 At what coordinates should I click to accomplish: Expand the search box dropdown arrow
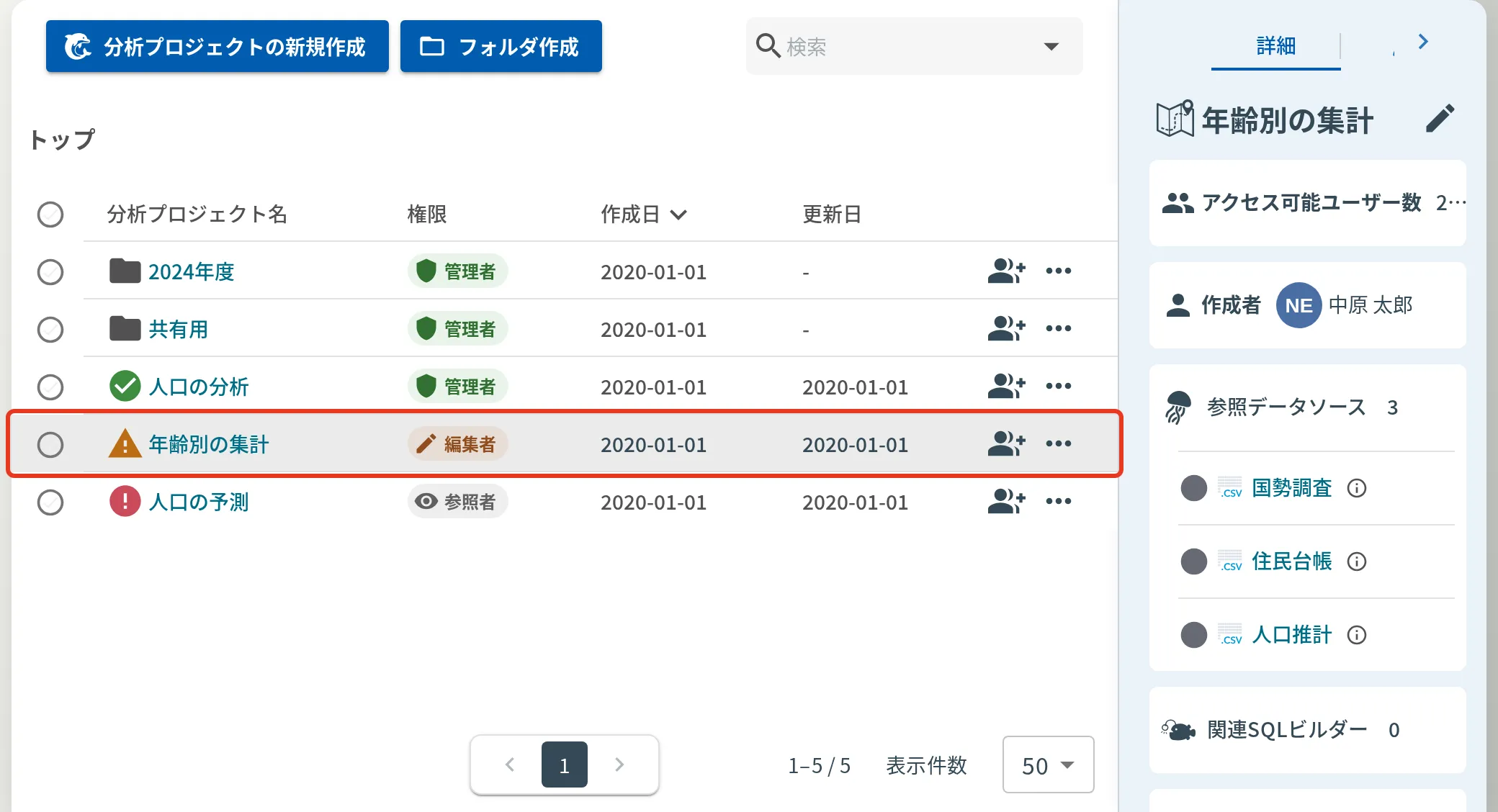click(1051, 47)
